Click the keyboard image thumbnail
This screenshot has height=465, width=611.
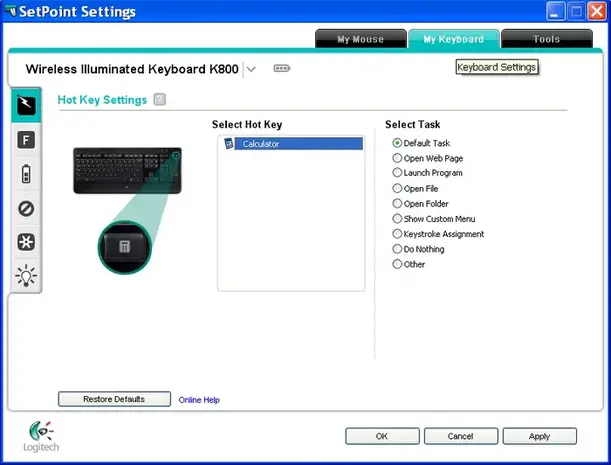(128, 171)
